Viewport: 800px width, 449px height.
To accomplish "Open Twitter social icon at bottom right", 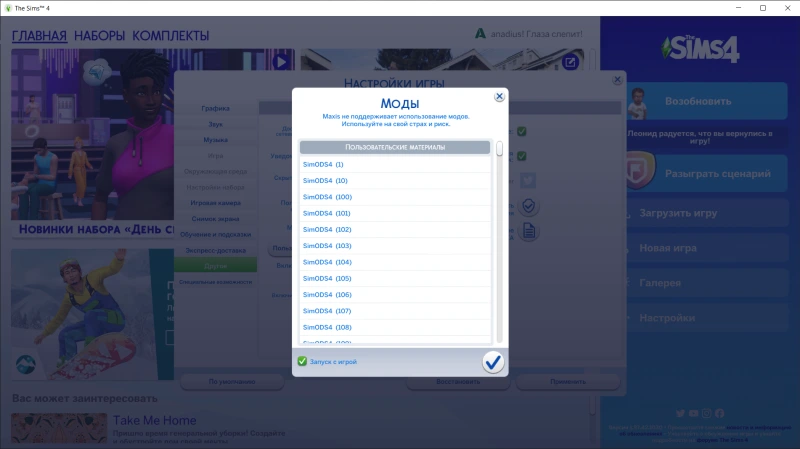I will [680, 413].
